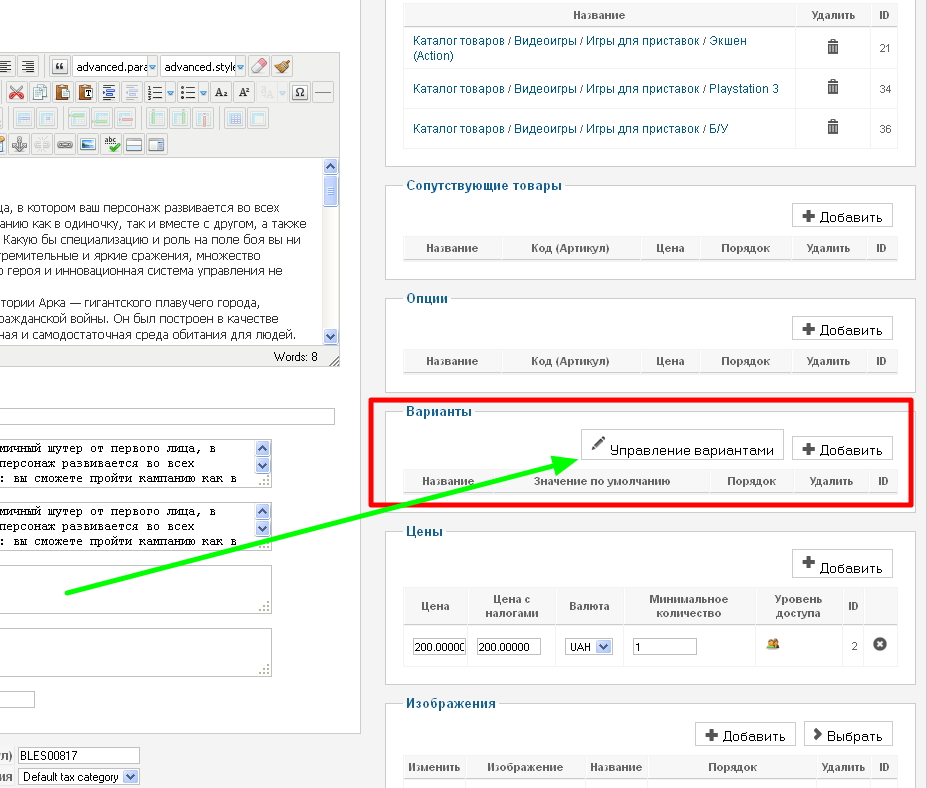Open the Default tax category dropdown

pyautogui.click(x=79, y=777)
